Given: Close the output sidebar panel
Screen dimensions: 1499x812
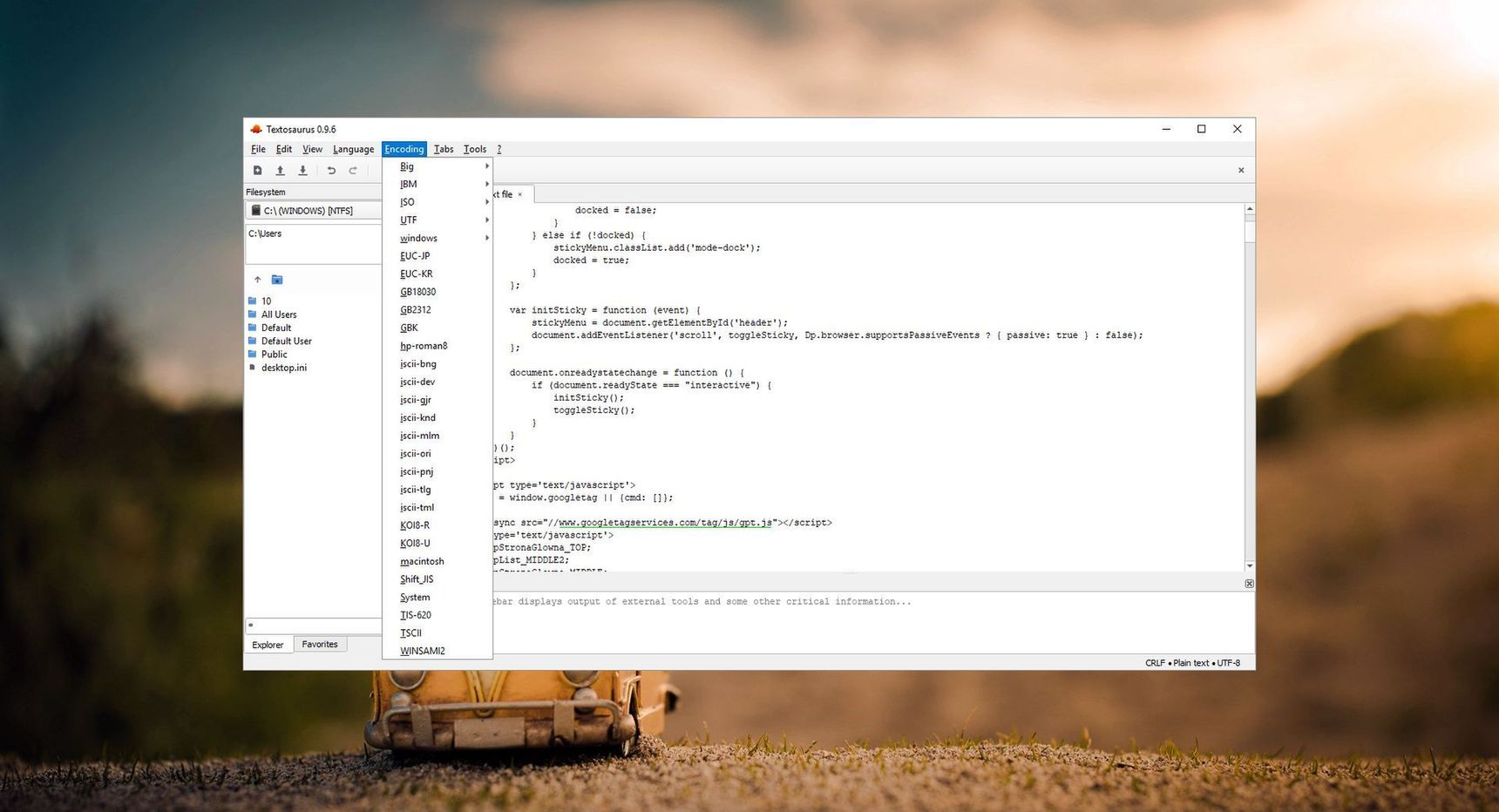Looking at the screenshot, I should tap(1249, 584).
